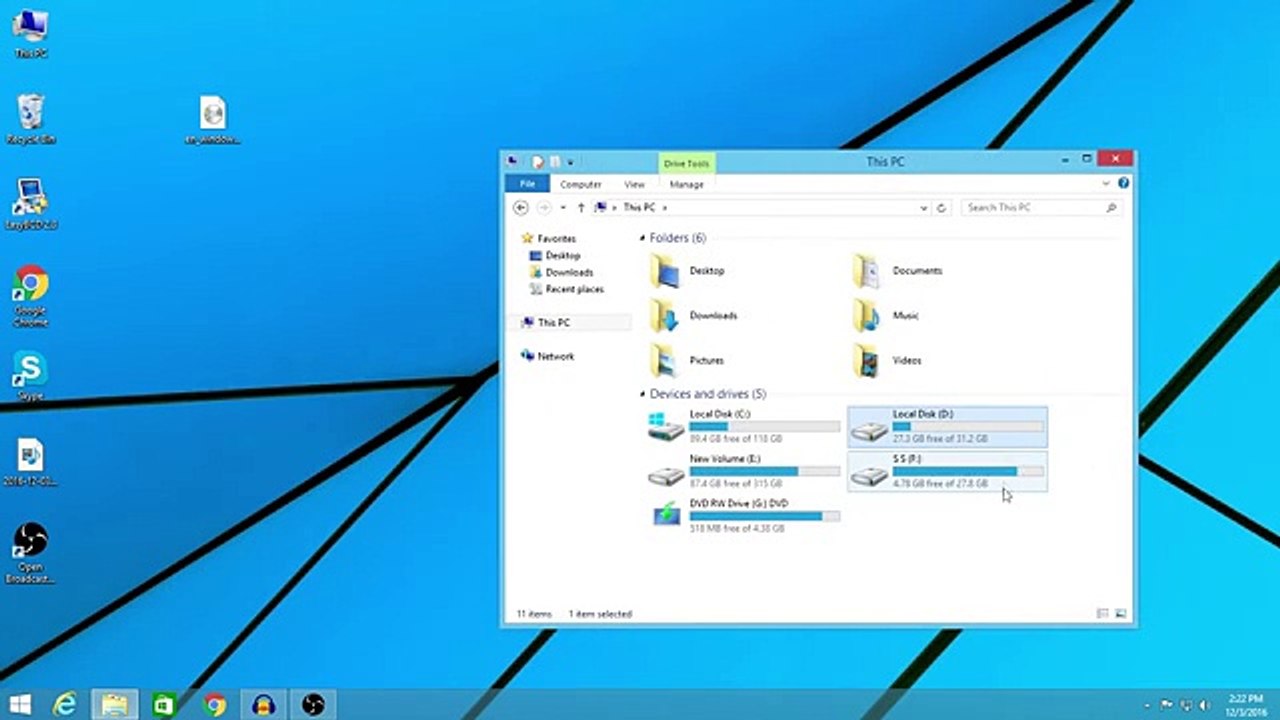Screen dimensions: 1280x720
Task: Click the Properties icon in quick access toolbar
Action: point(537,161)
